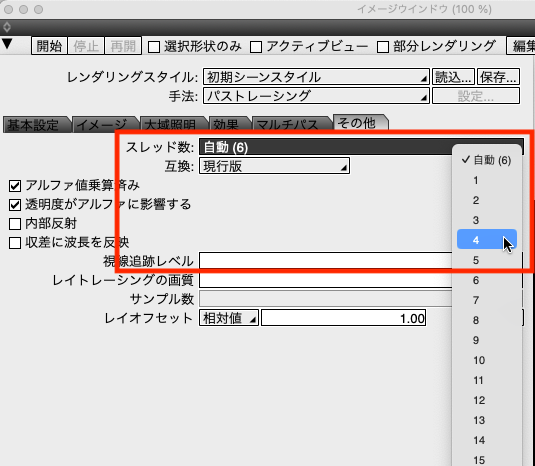Image resolution: width=535 pixels, height=466 pixels.
Task: Enable the 収差に波長を反映 checkbox
Action: pos(15,243)
